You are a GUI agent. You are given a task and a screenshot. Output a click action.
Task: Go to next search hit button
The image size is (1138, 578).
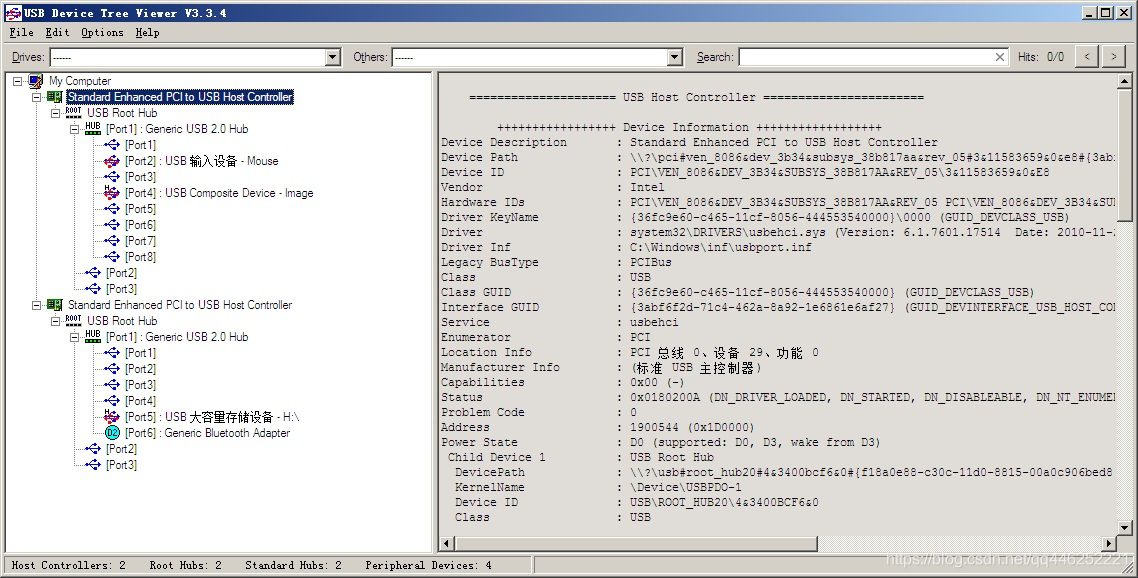coord(1113,57)
